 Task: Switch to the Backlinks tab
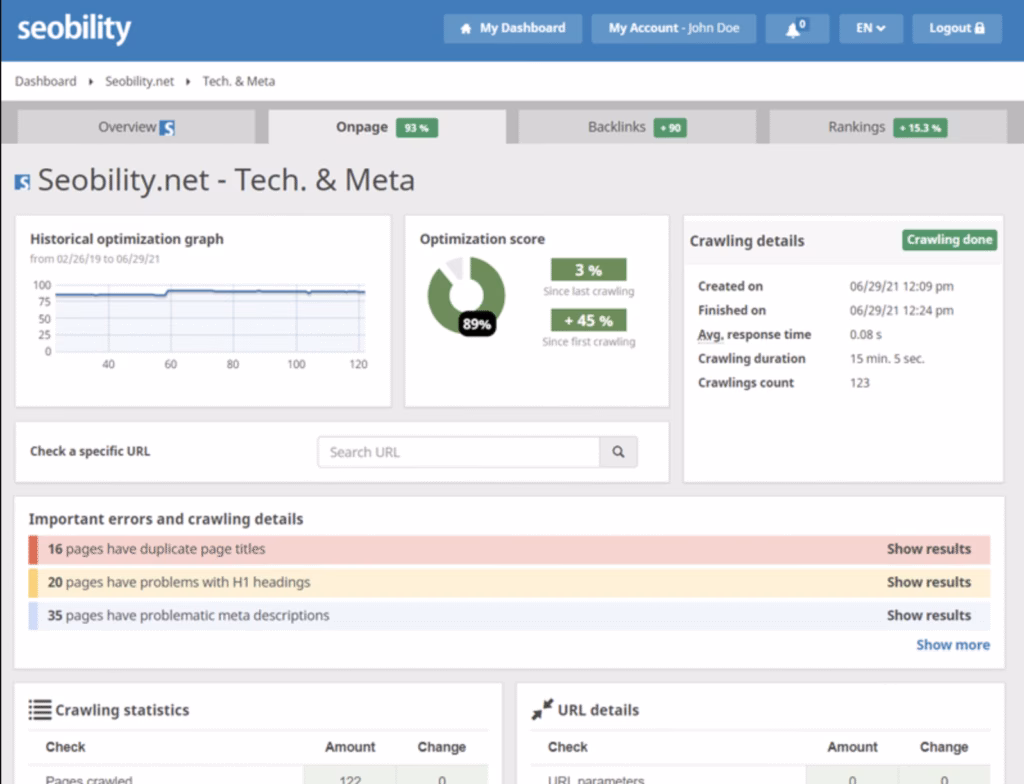[635, 127]
